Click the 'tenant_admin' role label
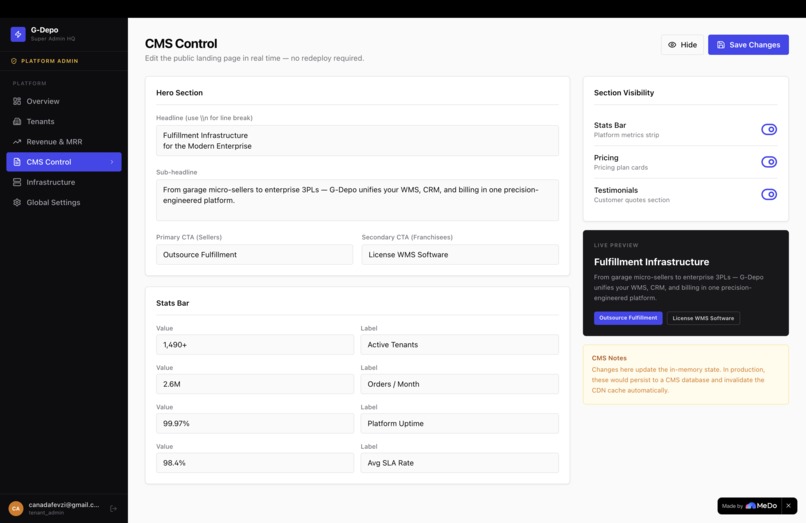The width and height of the screenshot is (806, 523). [46, 513]
